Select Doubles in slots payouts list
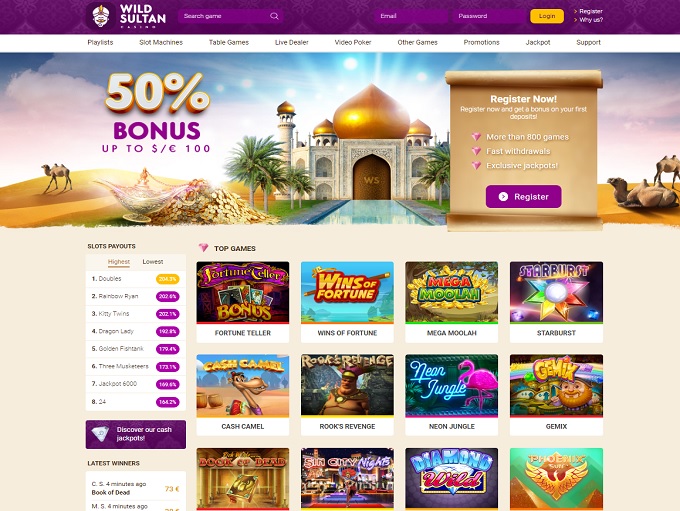The image size is (680, 511). pyautogui.click(x=136, y=279)
